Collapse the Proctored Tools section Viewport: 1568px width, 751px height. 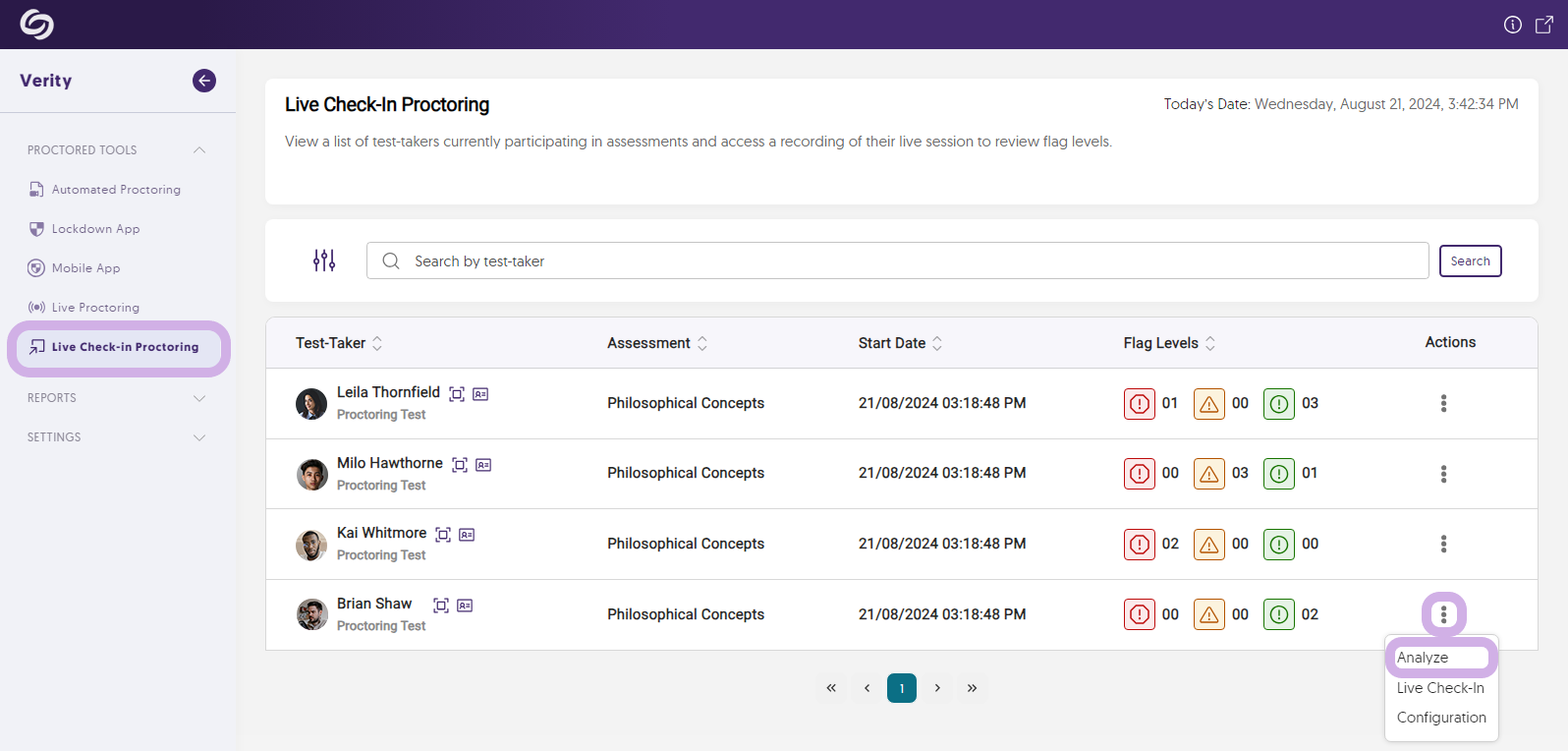[199, 150]
